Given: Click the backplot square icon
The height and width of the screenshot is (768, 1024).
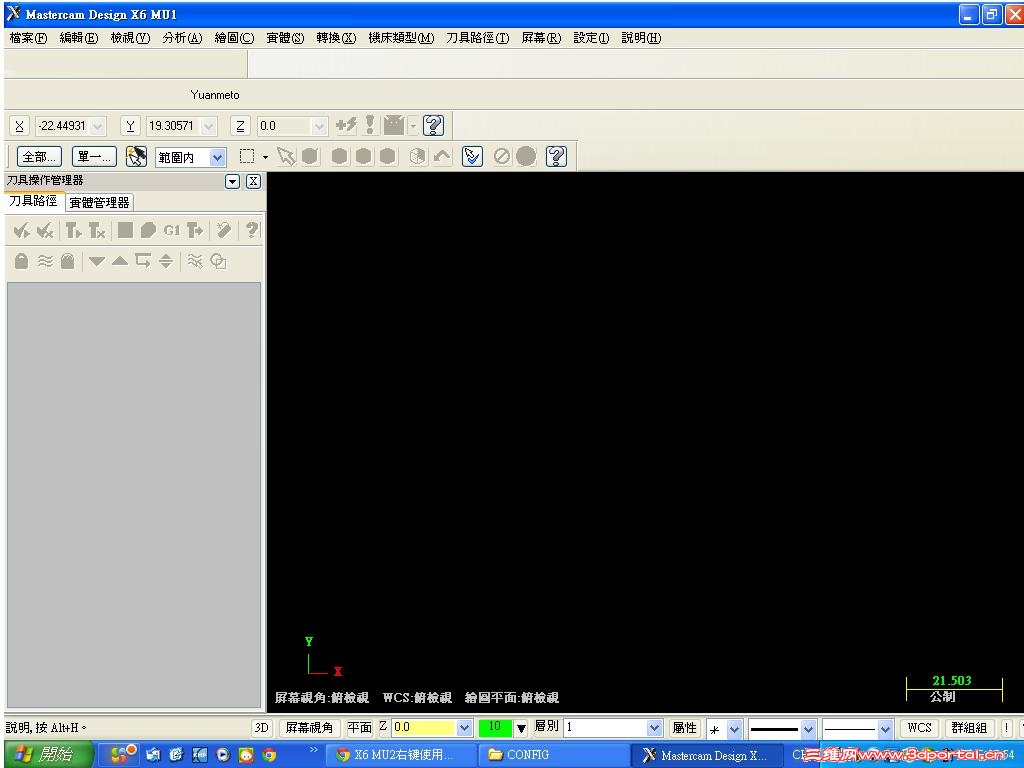Looking at the screenshot, I should tap(125, 230).
